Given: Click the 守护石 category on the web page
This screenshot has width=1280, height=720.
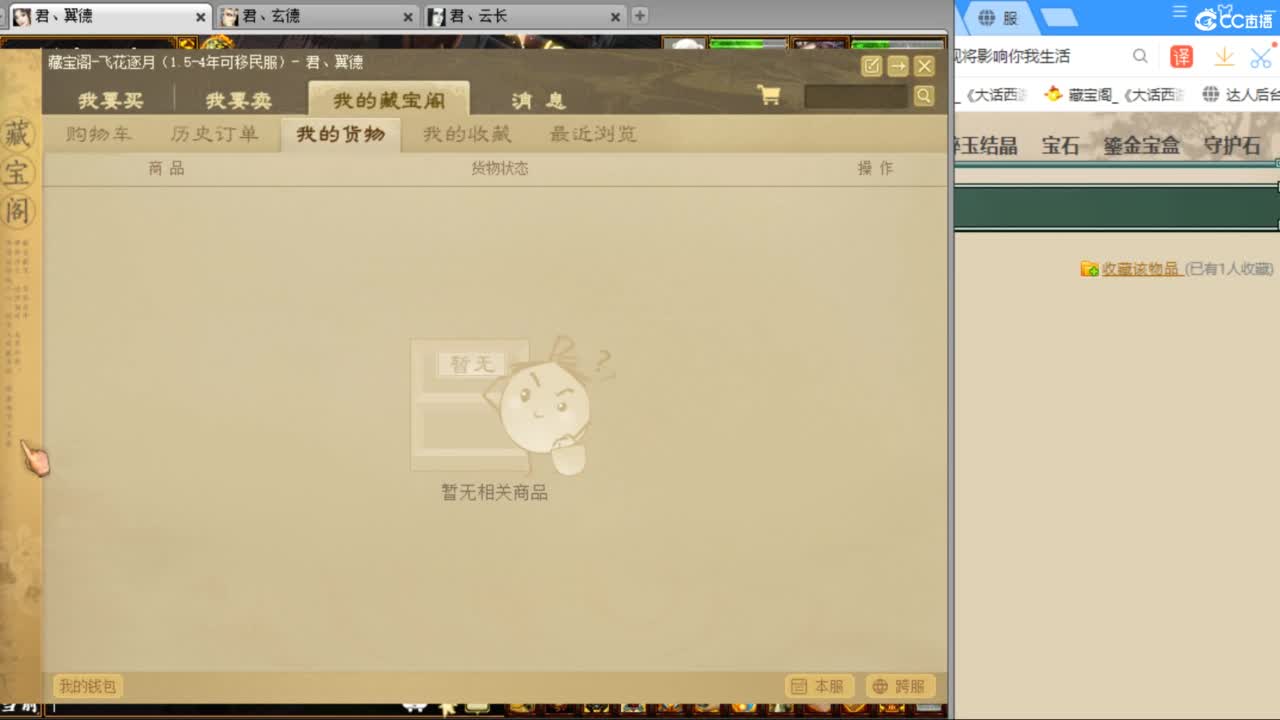Looking at the screenshot, I should tap(1231, 145).
